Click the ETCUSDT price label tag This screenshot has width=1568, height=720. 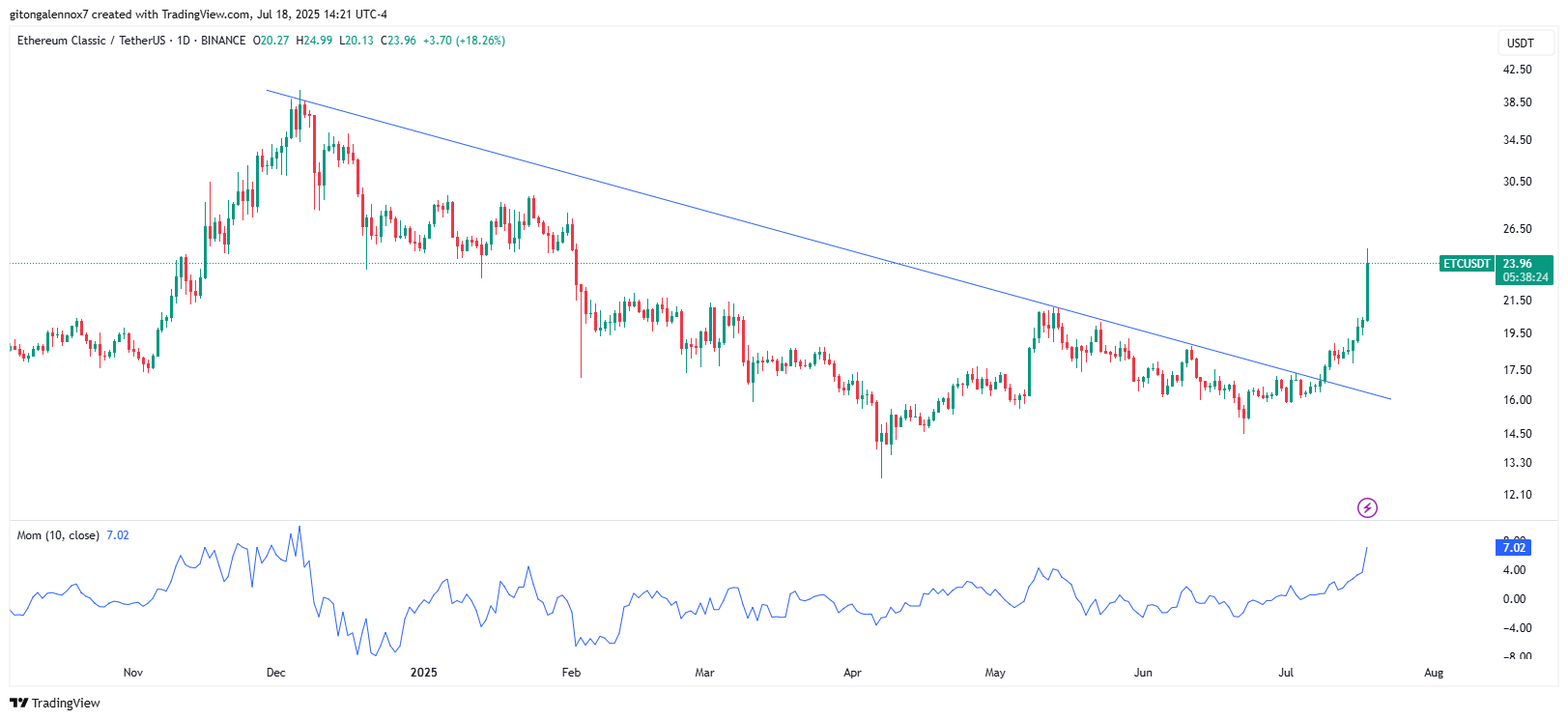click(x=1467, y=263)
